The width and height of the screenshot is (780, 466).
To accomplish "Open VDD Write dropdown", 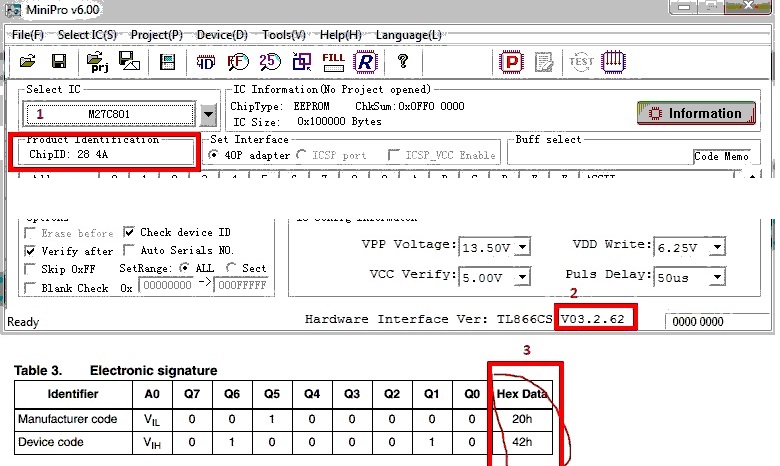I will click(717, 247).
